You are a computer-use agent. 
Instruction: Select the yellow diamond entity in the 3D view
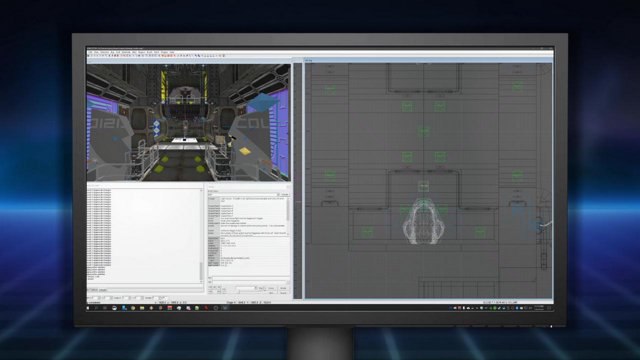coord(245,151)
